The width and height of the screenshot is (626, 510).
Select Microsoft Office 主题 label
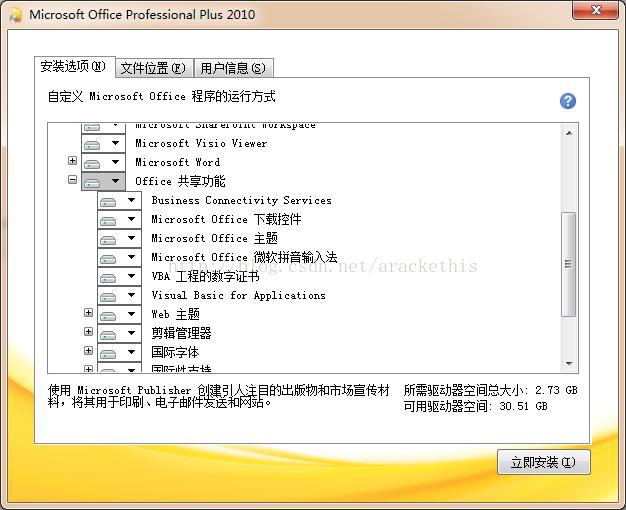tap(214, 238)
